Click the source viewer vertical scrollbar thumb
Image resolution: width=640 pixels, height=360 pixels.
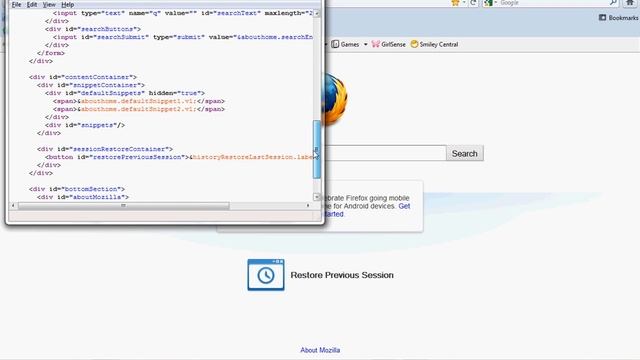pyautogui.click(x=317, y=149)
